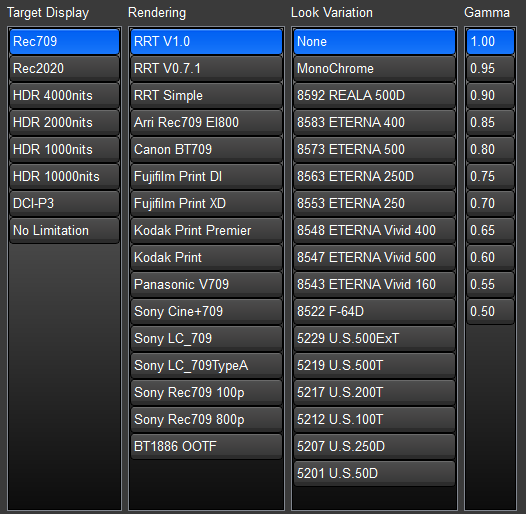Pick 8547 ETERNA Vivid 500 look
The height and width of the screenshot is (514, 526).
374,258
